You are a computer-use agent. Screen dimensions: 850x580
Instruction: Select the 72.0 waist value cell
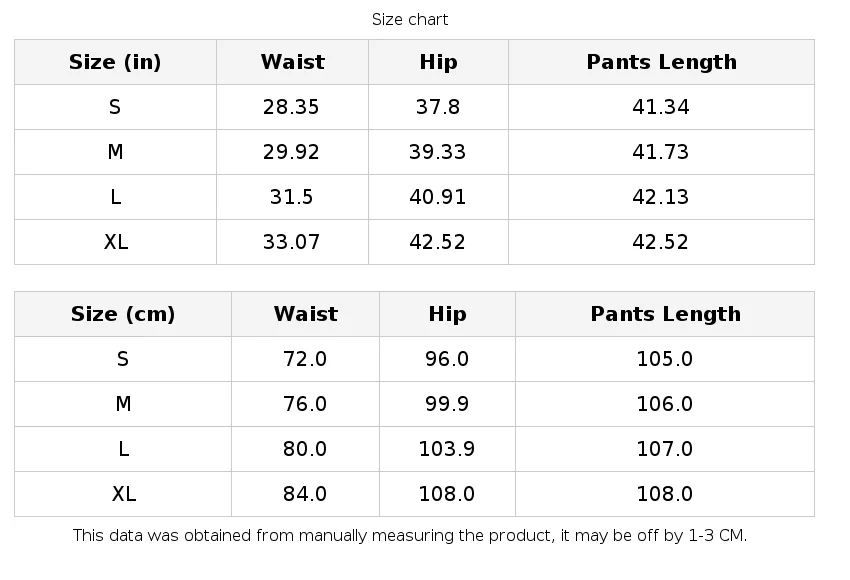[x=305, y=359]
